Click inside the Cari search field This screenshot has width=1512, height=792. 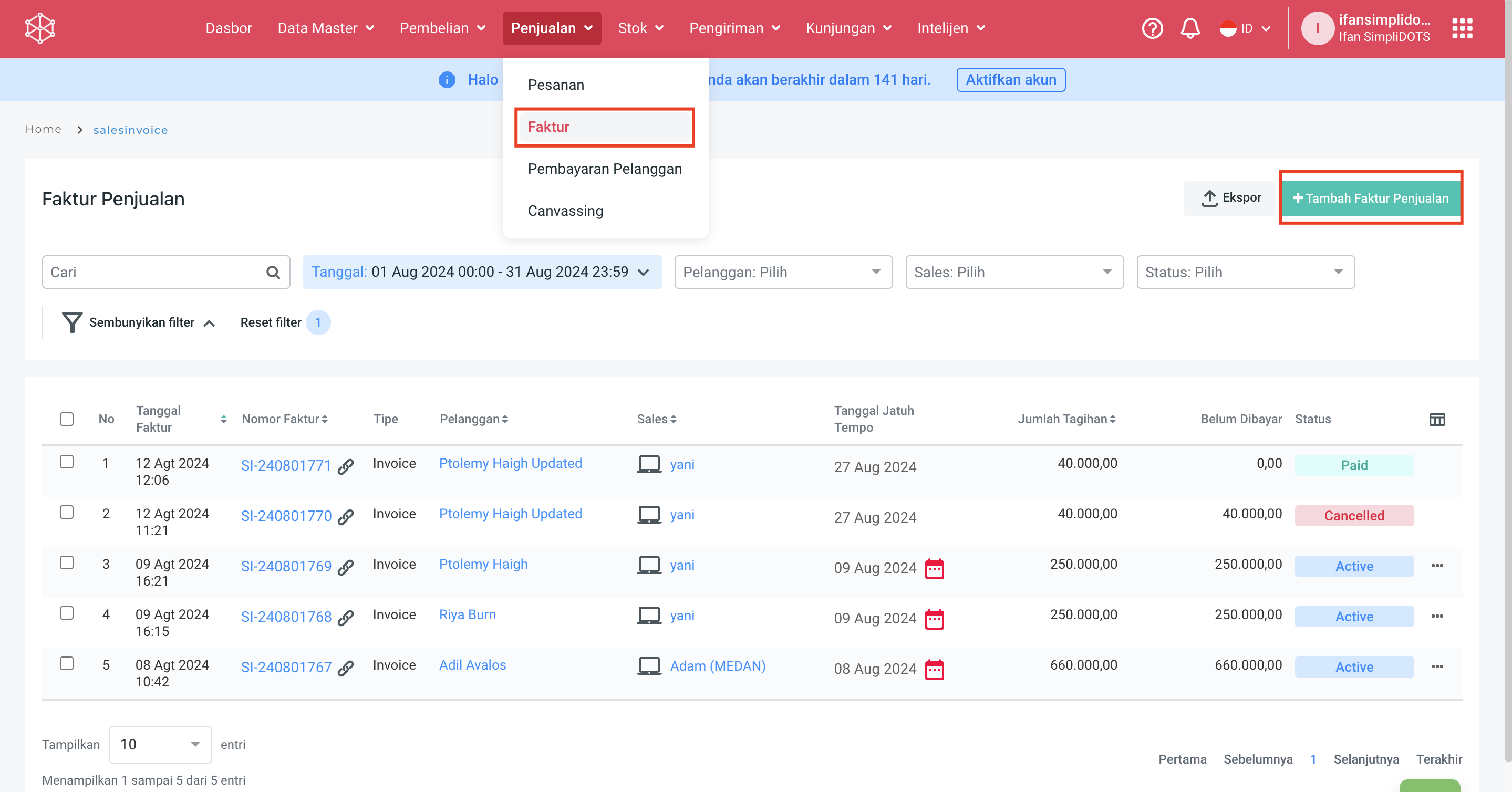(152, 272)
